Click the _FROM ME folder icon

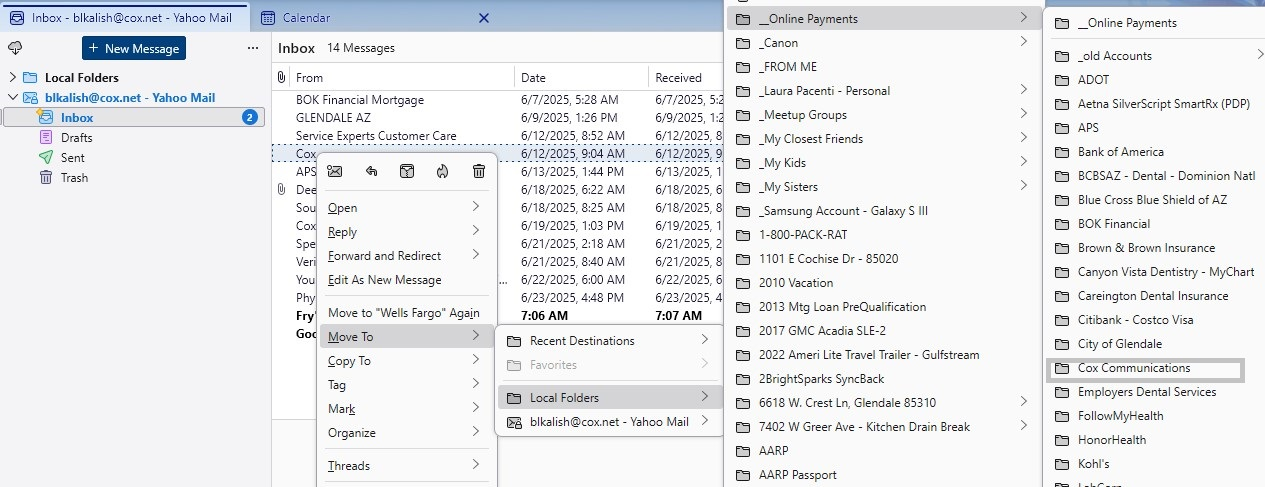[742, 67]
